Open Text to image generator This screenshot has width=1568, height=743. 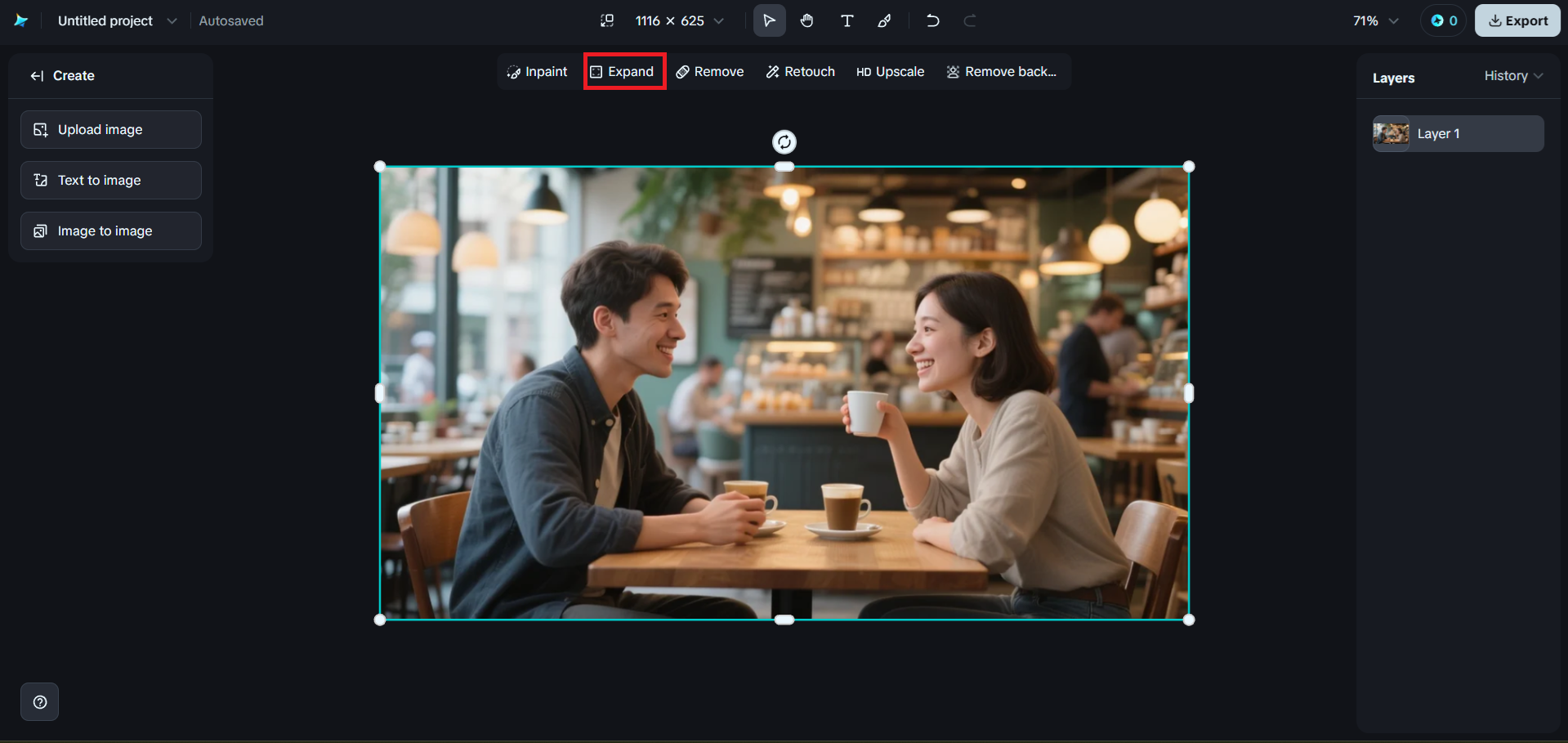tap(111, 181)
